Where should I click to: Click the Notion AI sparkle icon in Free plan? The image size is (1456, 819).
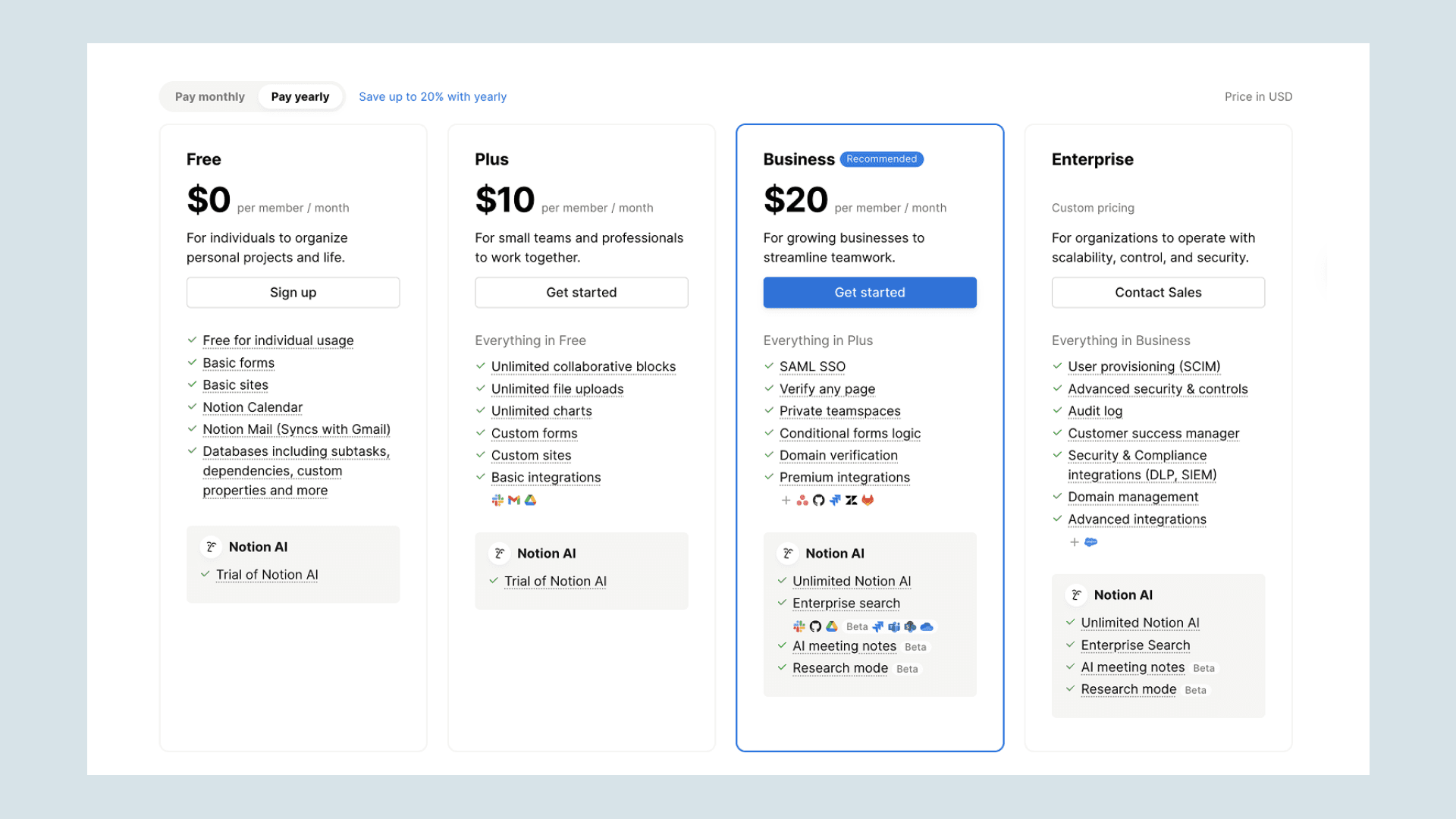[x=211, y=546]
